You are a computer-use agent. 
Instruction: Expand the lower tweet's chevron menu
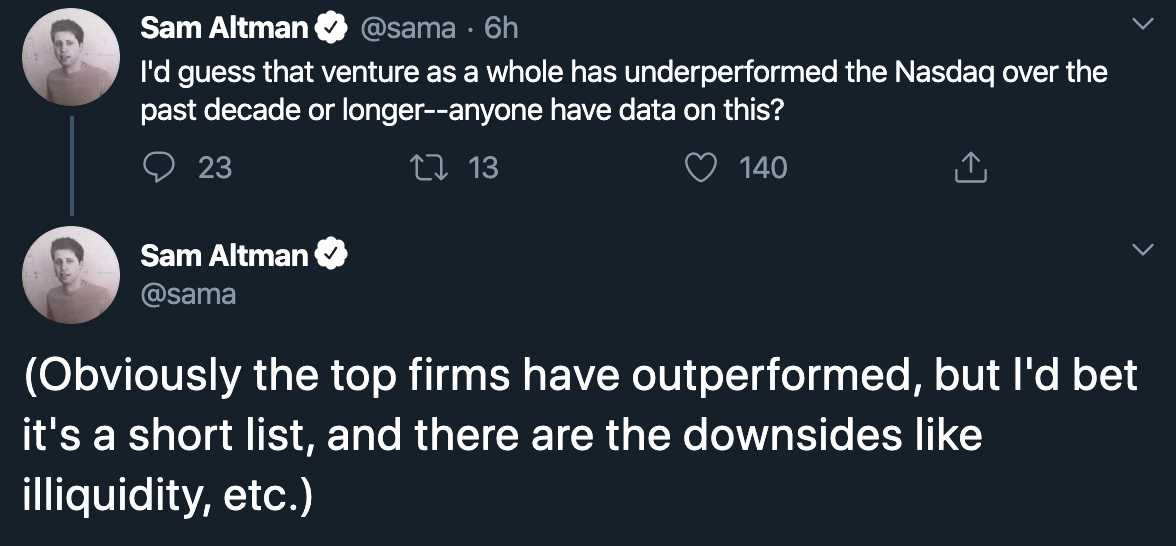click(1140, 249)
